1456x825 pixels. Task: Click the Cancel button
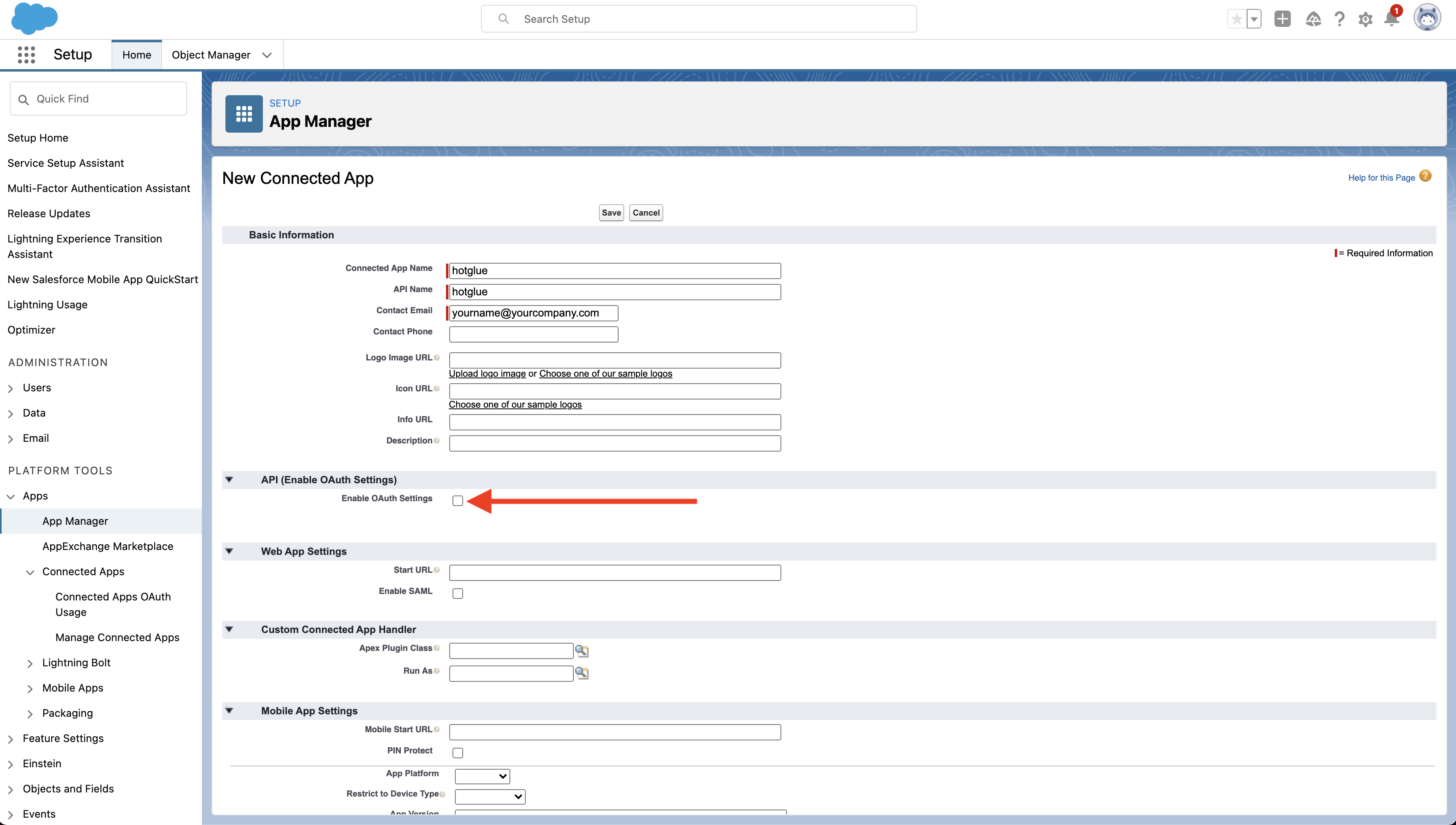pyautogui.click(x=645, y=212)
